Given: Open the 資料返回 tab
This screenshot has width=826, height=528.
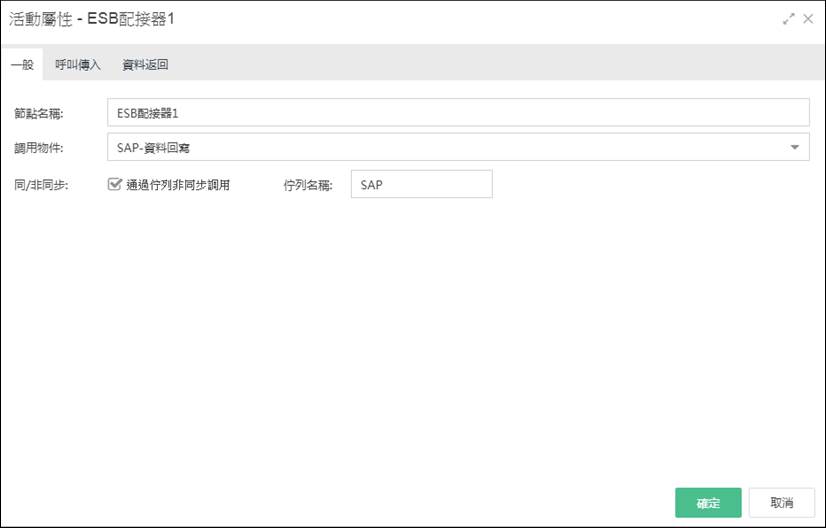Looking at the screenshot, I should [x=145, y=65].
